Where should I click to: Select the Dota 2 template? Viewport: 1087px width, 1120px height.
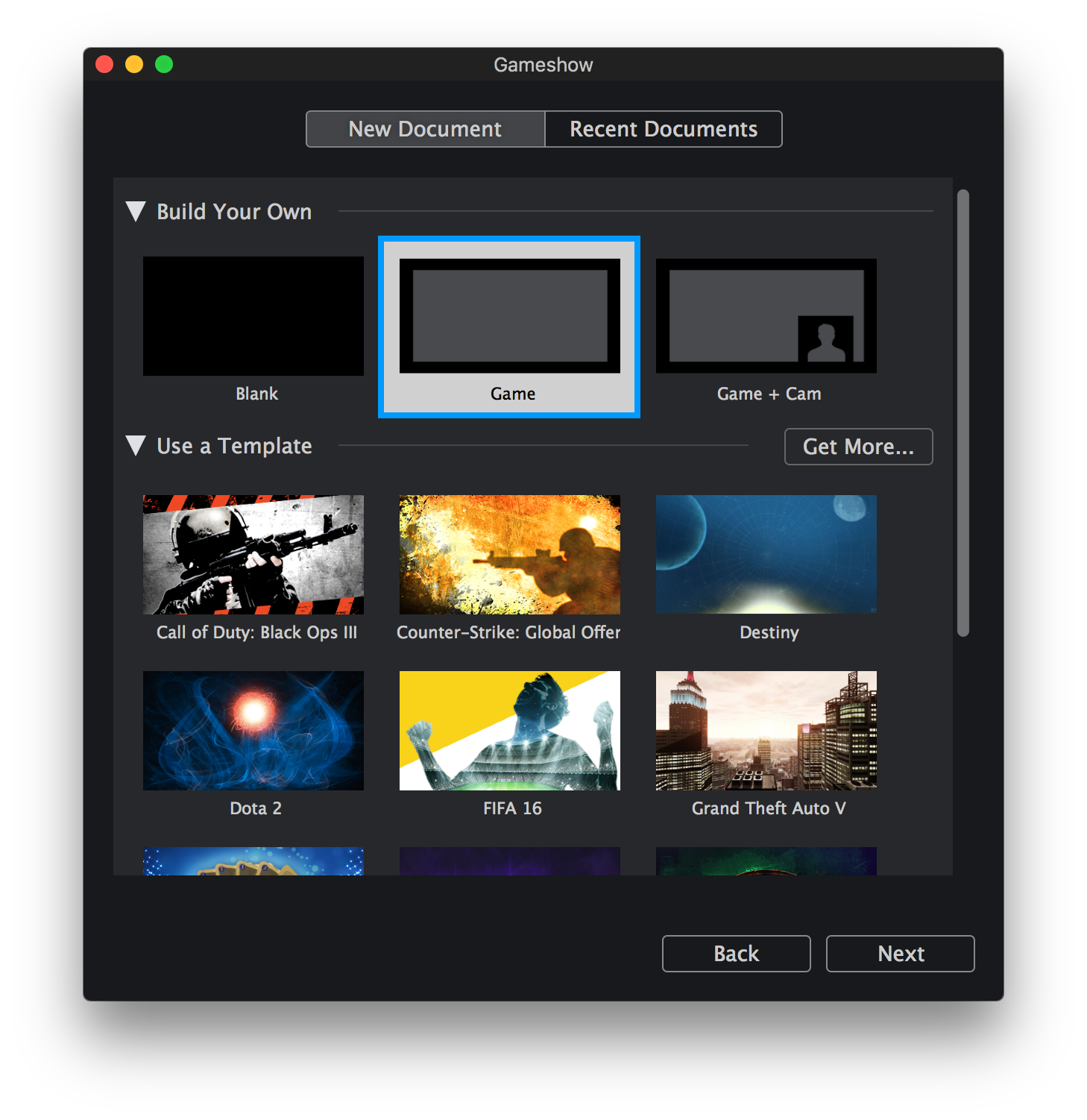pyautogui.click(x=253, y=730)
